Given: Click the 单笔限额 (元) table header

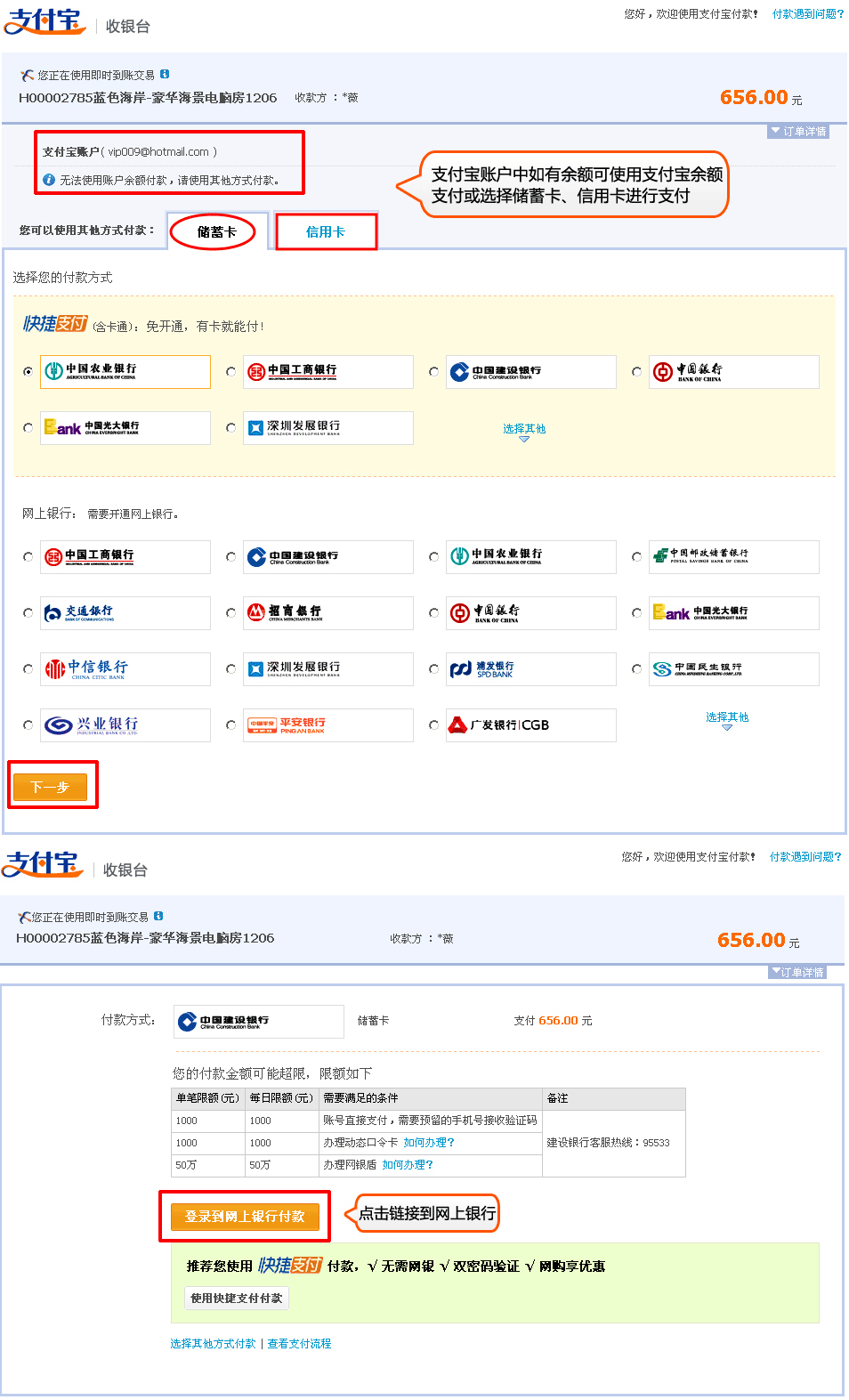Looking at the screenshot, I should [x=207, y=1098].
